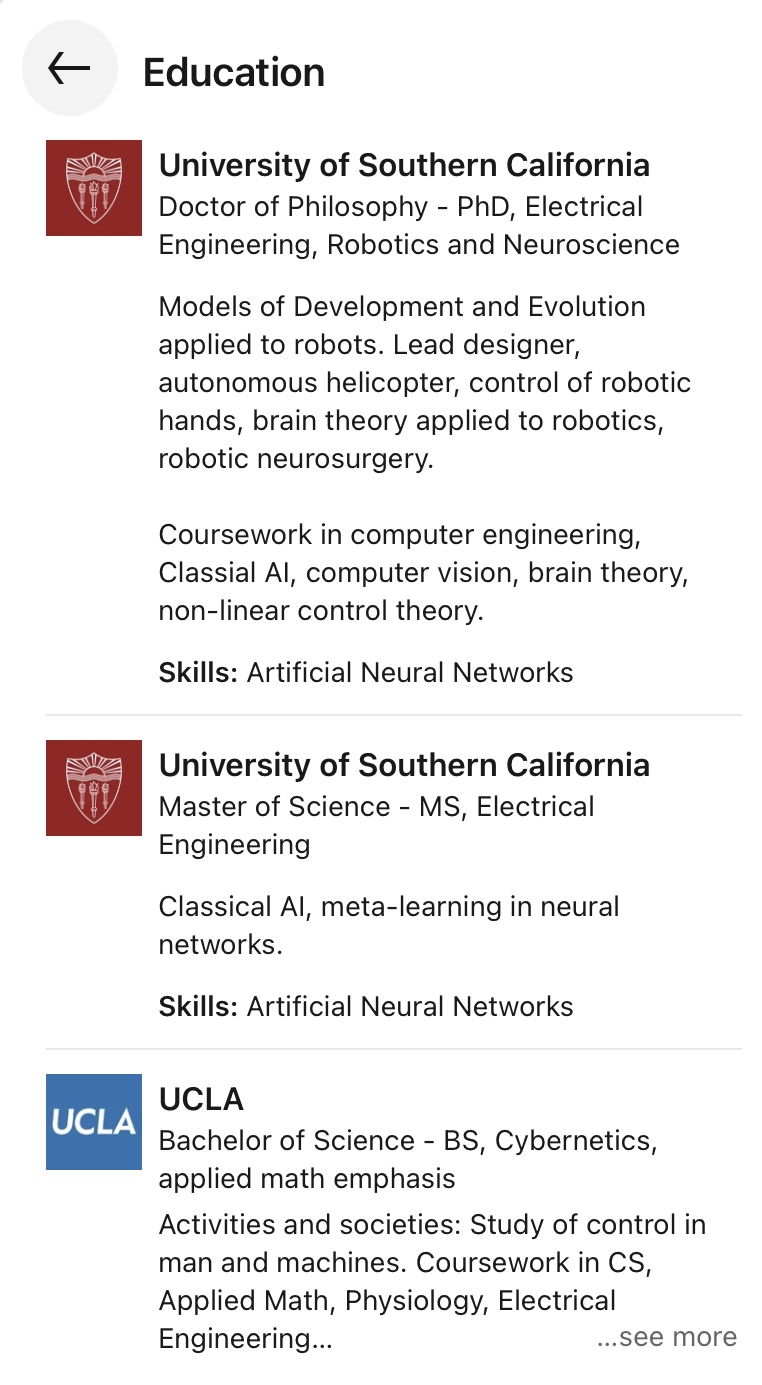Click the Bachelor of Science Cybernetics line

pyautogui.click(x=408, y=1159)
